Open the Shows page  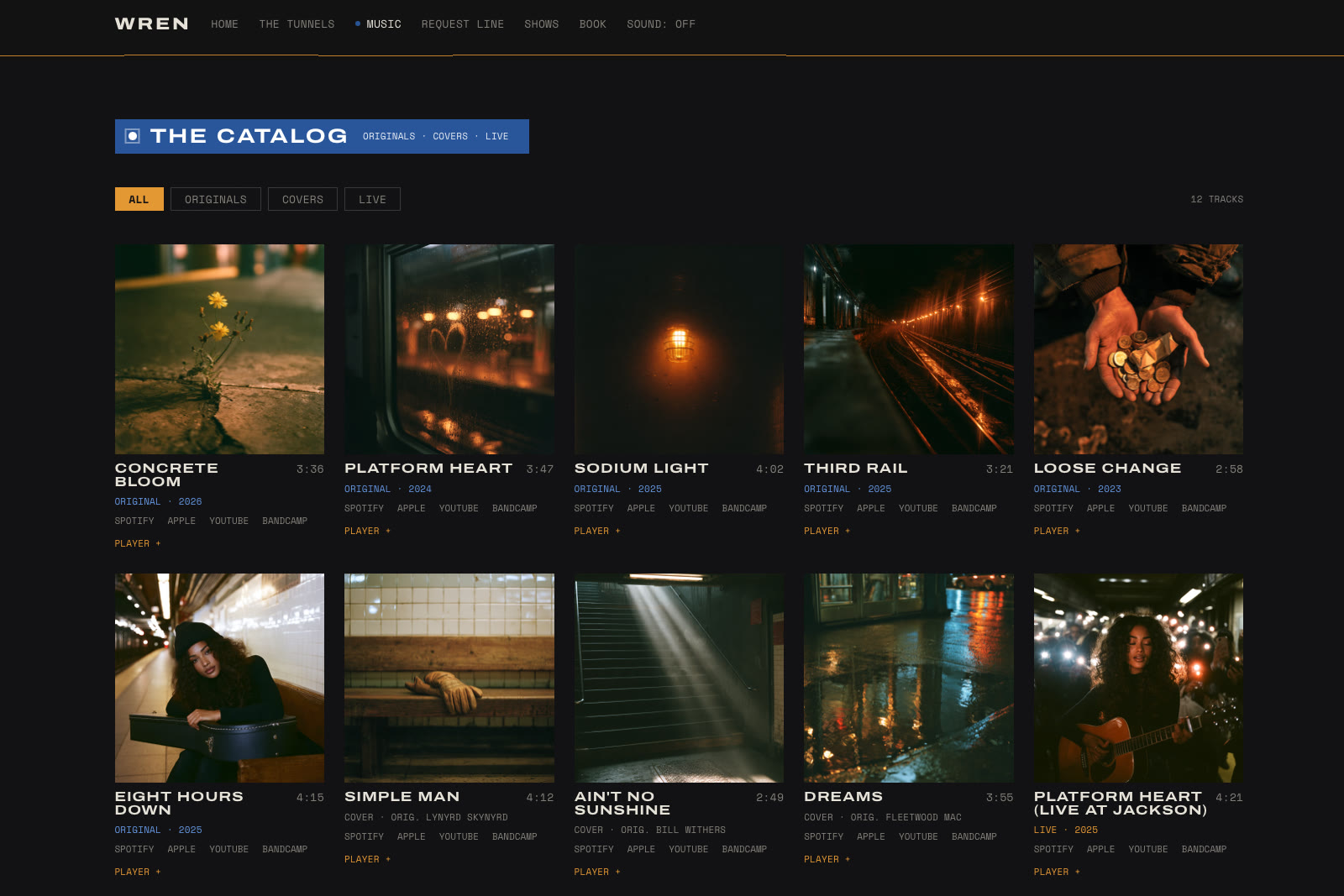coord(541,24)
